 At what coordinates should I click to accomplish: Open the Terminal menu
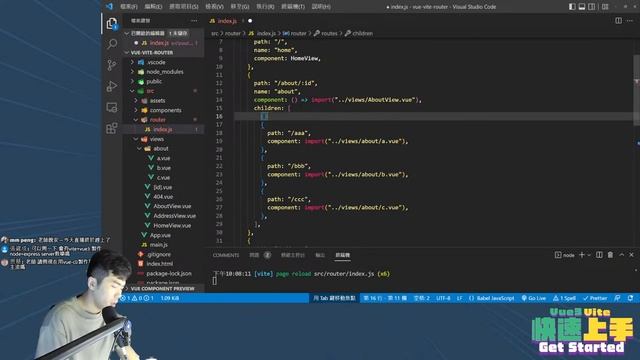(x=293, y=7)
